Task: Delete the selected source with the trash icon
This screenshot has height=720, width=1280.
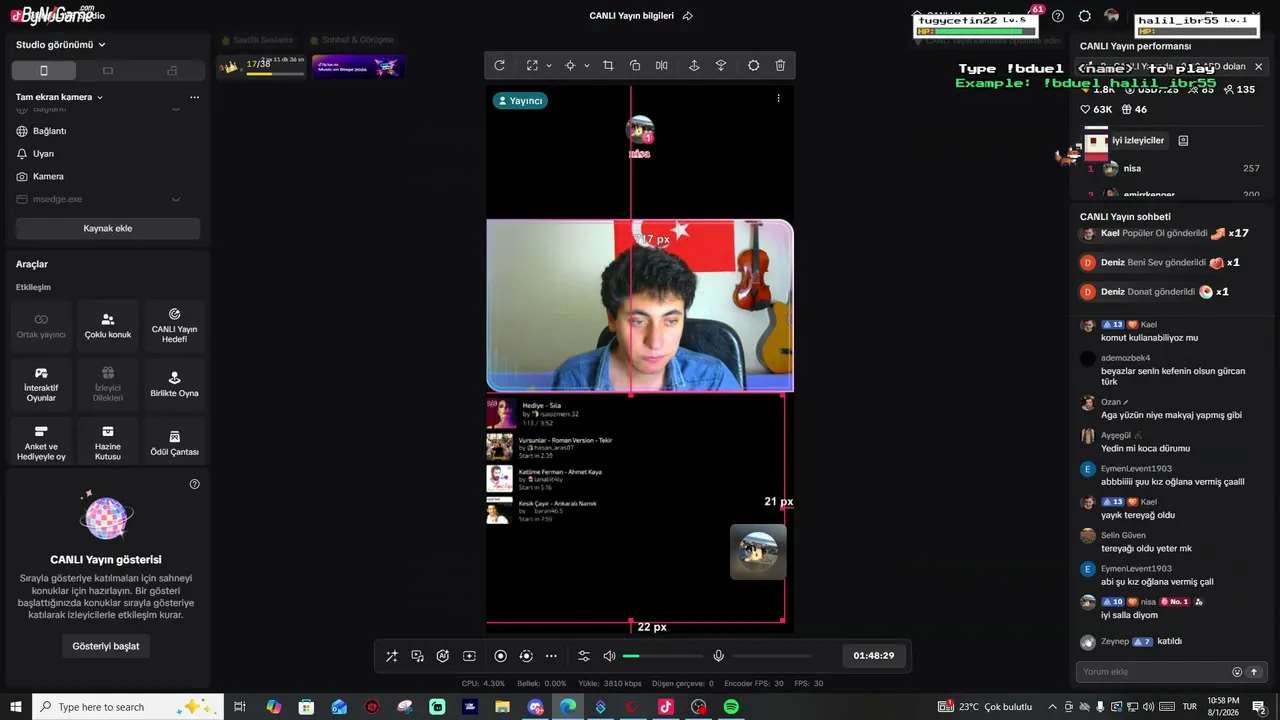Action: click(x=780, y=66)
